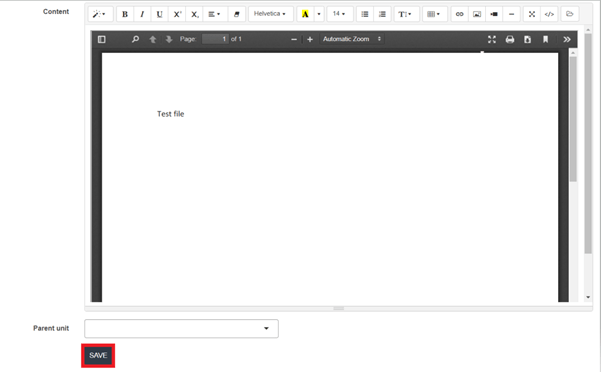Viewport: 601px width, 372px height.
Task: Insert an unordered bullet list
Action: (365, 14)
